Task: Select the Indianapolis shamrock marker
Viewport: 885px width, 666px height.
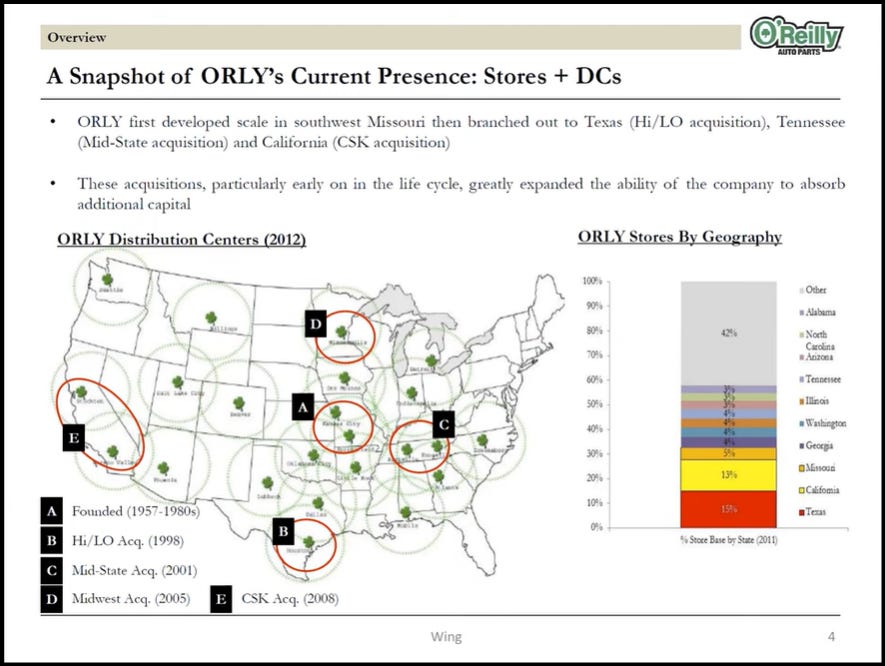Action: 411,393
